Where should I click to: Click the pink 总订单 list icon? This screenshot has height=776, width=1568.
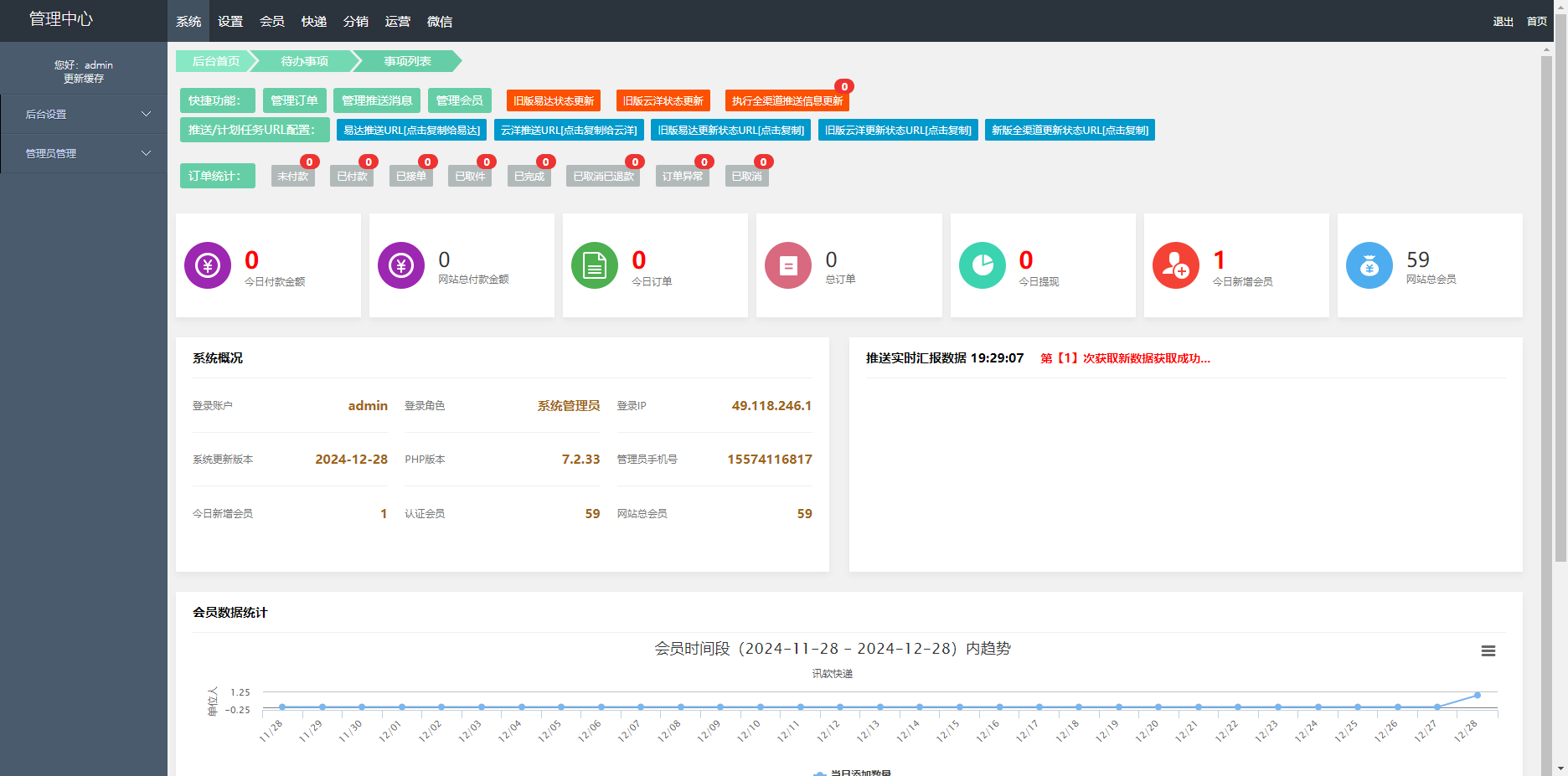click(x=787, y=265)
